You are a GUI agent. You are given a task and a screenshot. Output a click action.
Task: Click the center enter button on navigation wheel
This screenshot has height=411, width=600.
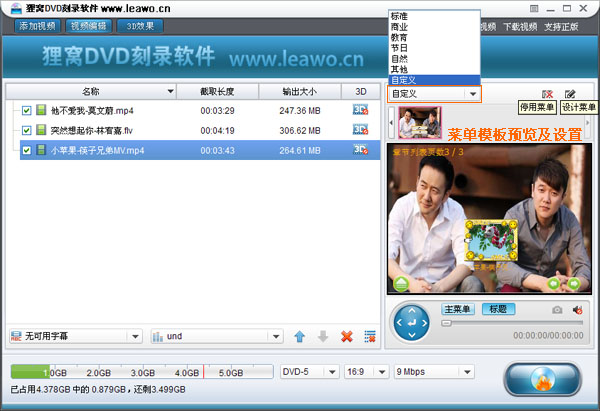(412, 323)
